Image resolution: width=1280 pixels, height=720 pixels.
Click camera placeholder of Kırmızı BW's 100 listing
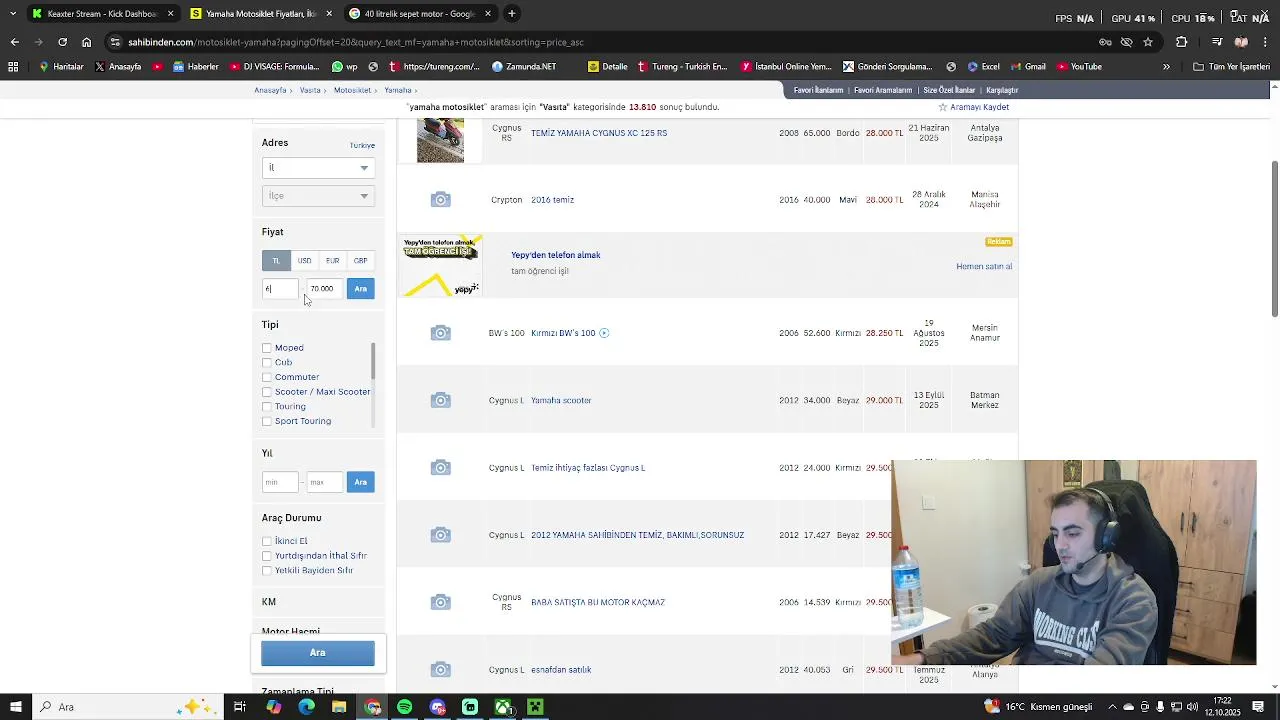[x=440, y=333]
